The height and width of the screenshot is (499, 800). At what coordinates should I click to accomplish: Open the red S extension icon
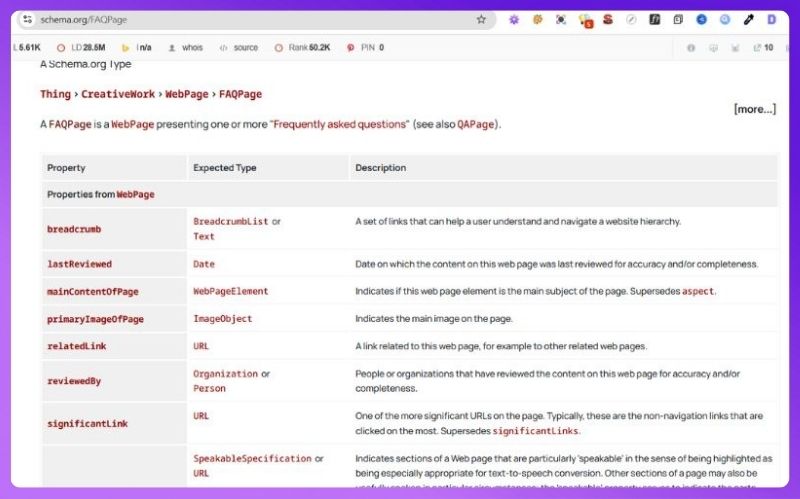click(x=608, y=19)
